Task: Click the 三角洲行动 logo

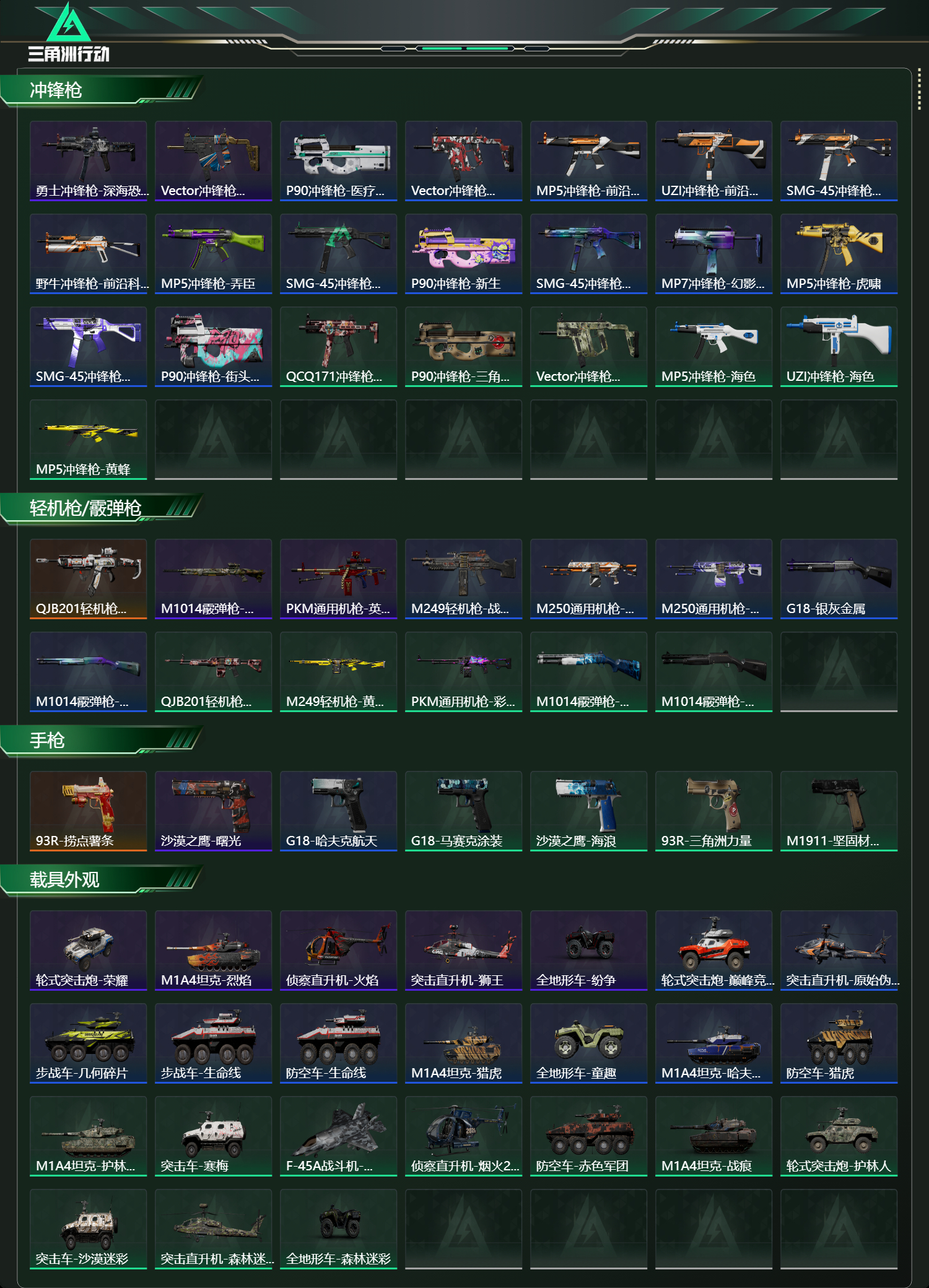Action: pyautogui.click(x=69, y=33)
